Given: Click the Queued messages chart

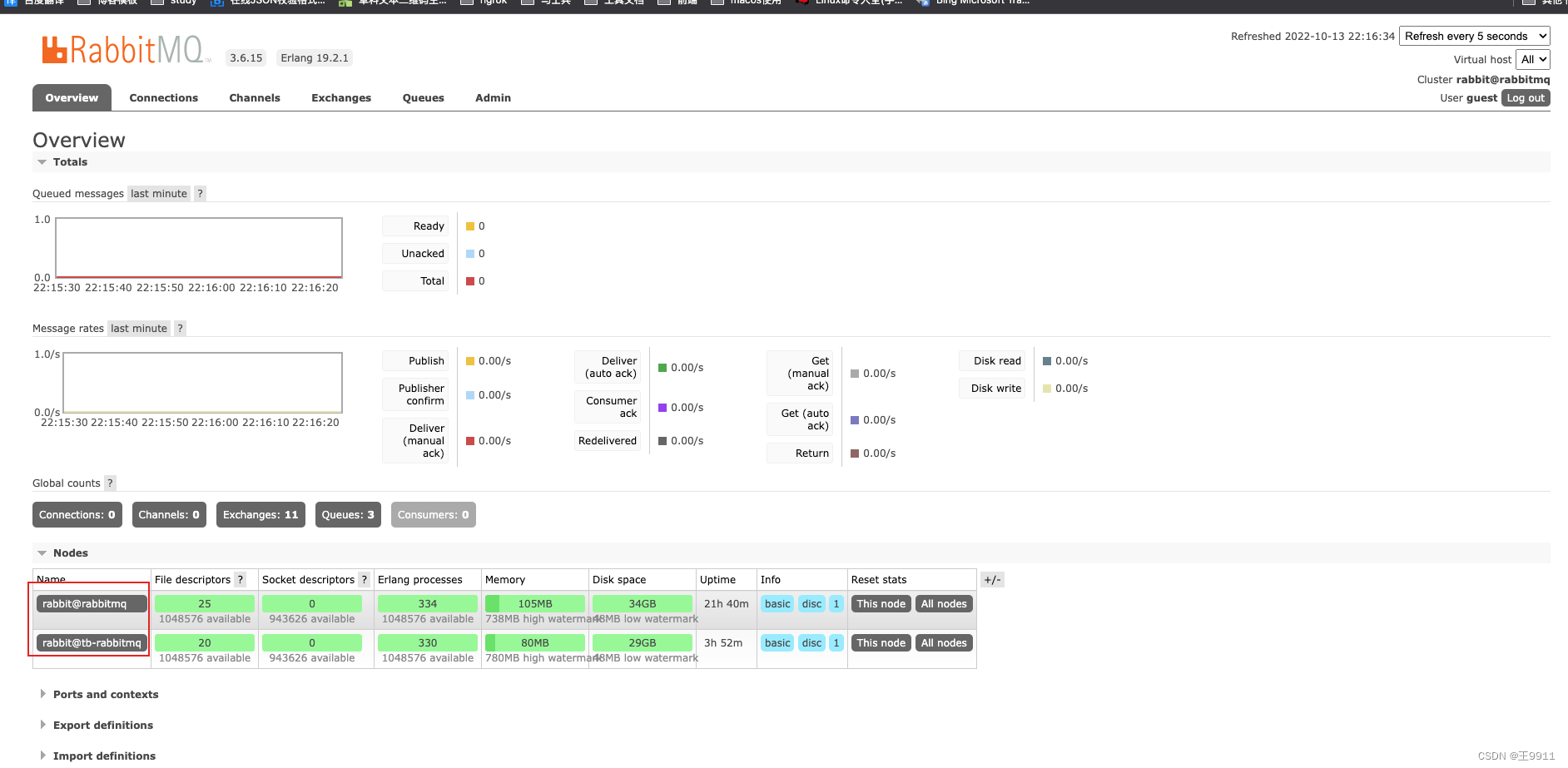Looking at the screenshot, I should coord(199,248).
